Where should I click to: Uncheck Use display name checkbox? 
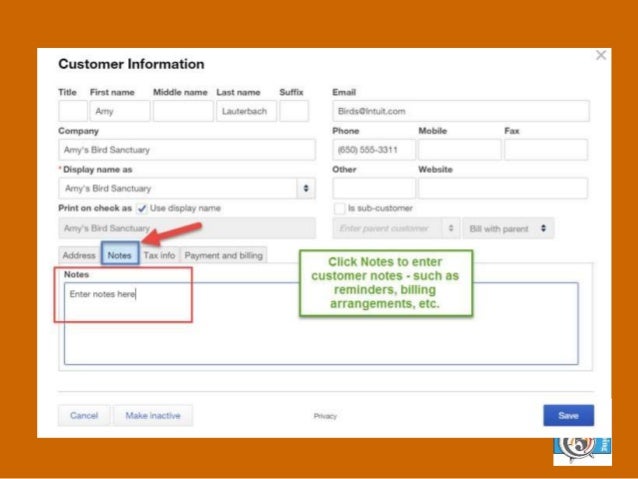point(142,208)
